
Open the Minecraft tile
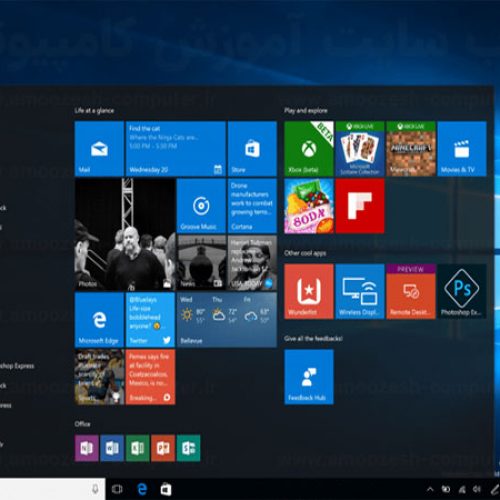[411, 149]
